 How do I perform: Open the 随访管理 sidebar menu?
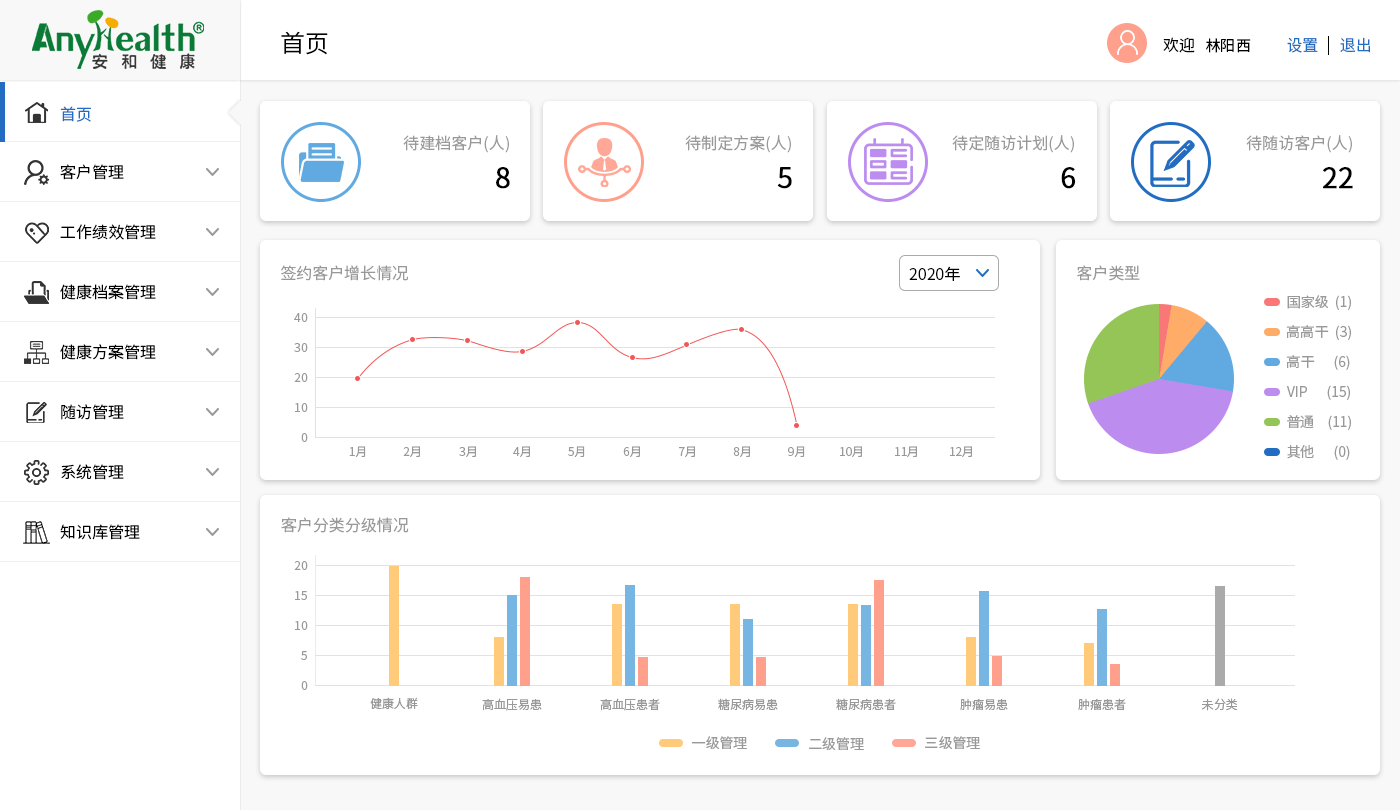click(92, 412)
